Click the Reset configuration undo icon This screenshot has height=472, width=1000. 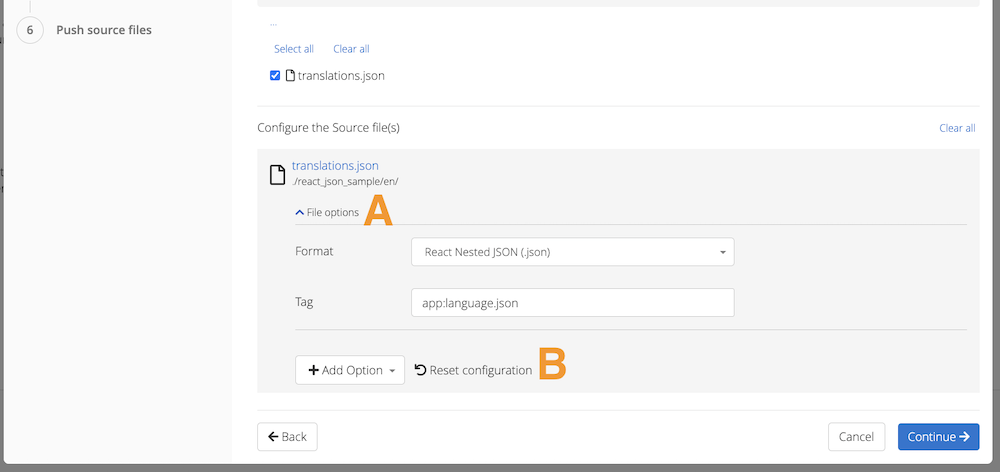[x=420, y=370]
